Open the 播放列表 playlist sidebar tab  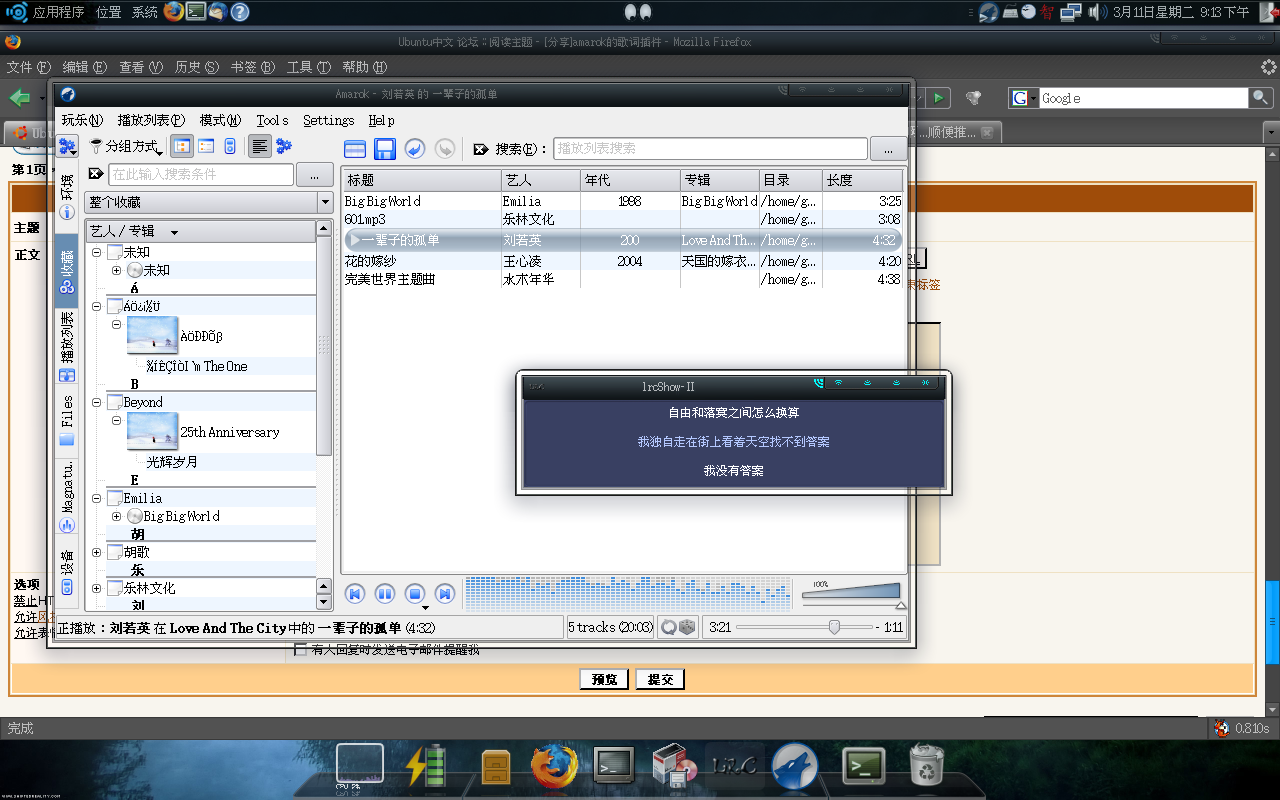[x=67, y=346]
